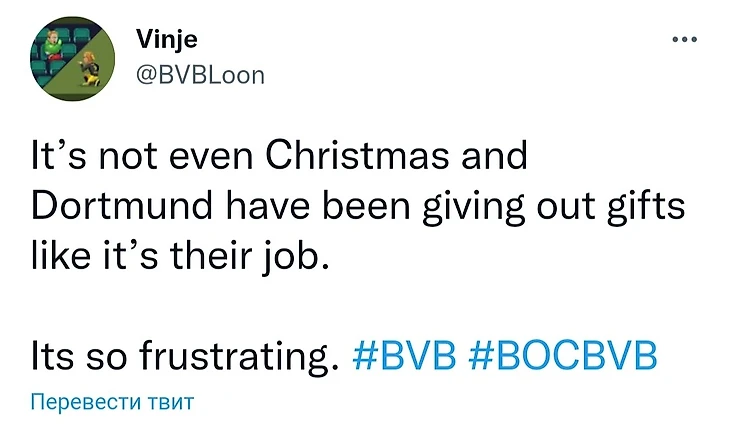This screenshot has width=730, height=433.
Task: Click the line starting with "Dortmund have been"
Action: (x=358, y=207)
